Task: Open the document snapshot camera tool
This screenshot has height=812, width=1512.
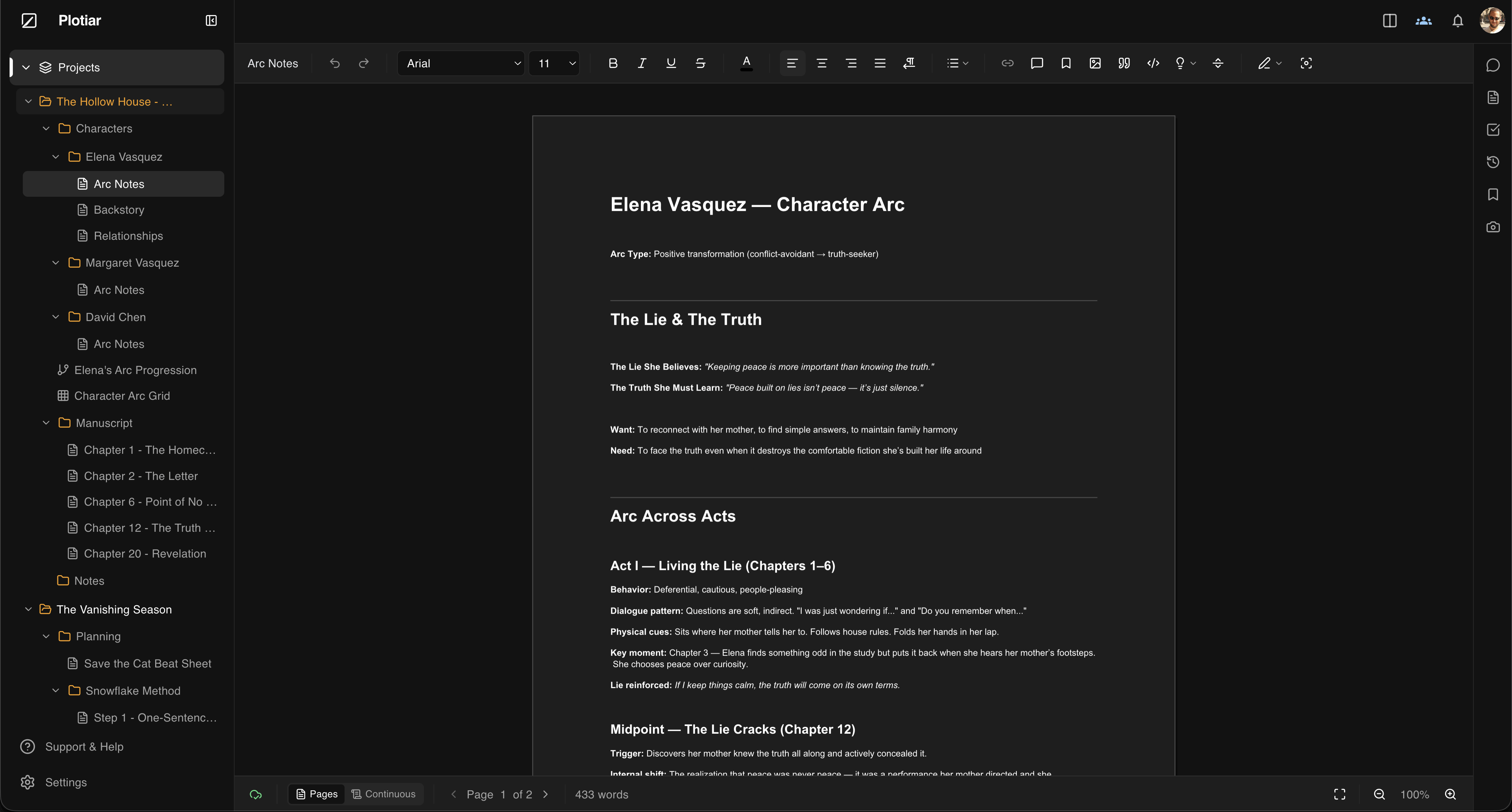Action: point(1493,227)
